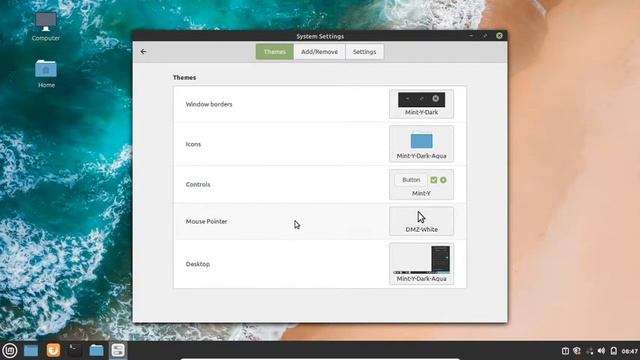Click the Themes section heading

point(184,78)
